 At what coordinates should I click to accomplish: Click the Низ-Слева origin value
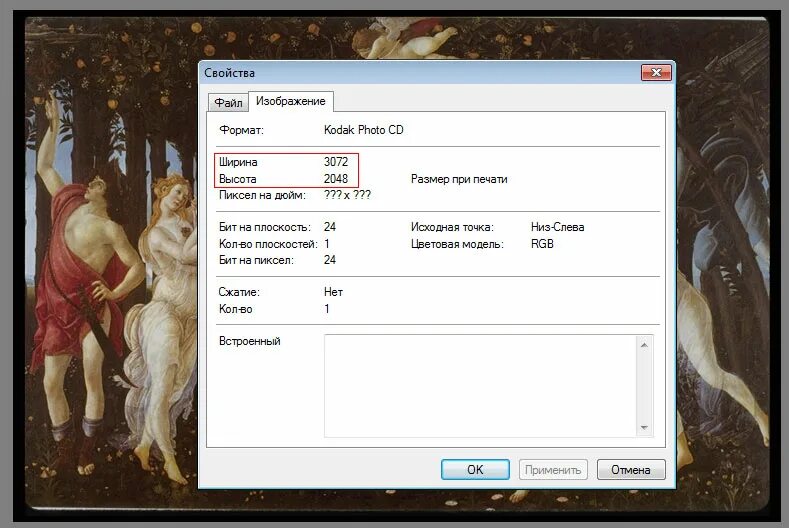pos(558,227)
